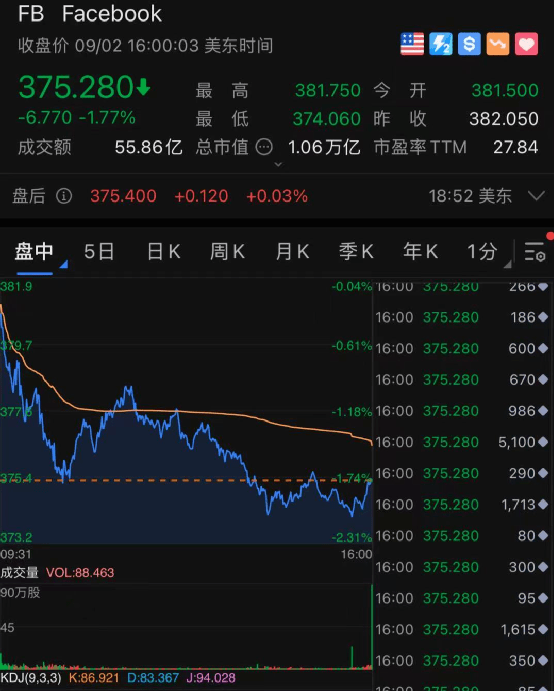Tap the KDJ(9,3,3) indicator label
This screenshot has height=691, width=554.
coord(31,678)
